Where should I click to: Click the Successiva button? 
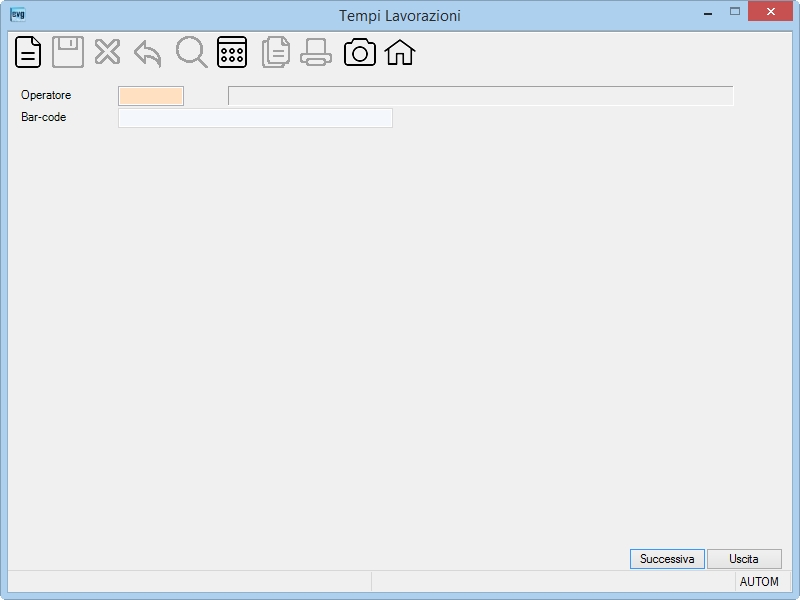point(667,559)
